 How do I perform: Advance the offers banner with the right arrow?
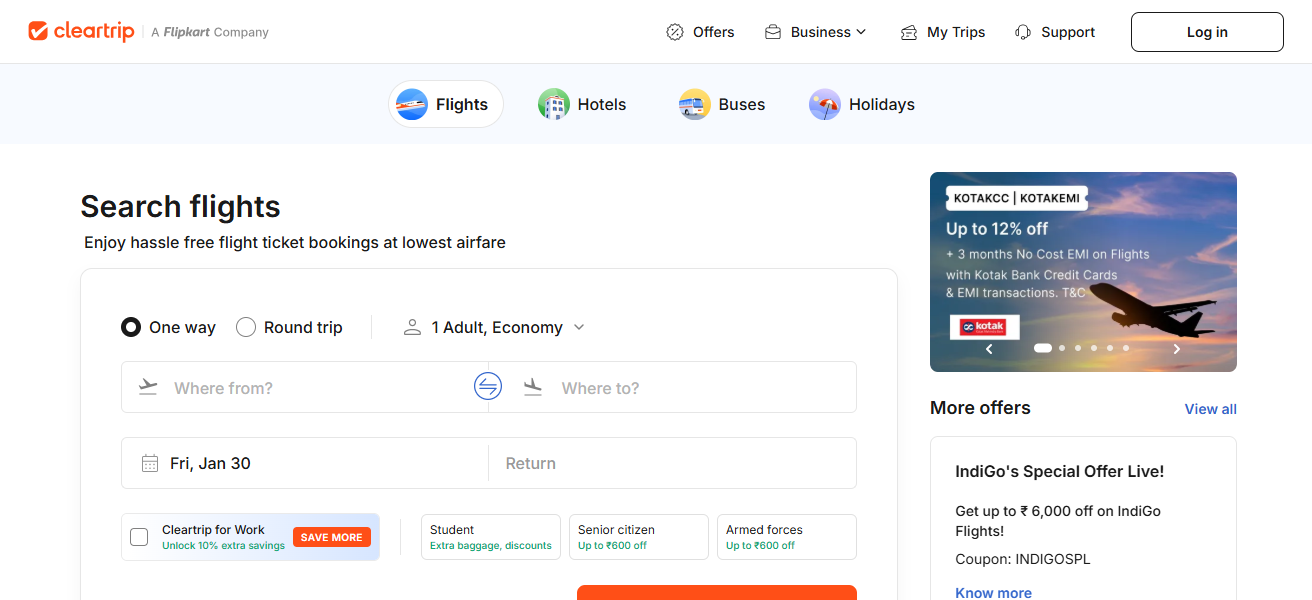[1176, 349]
